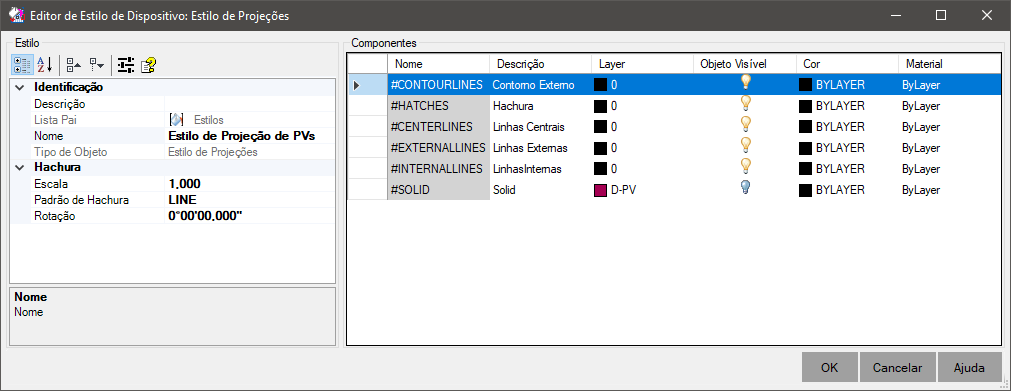Screen dimensions: 1011x391
Task: Click the layer color swatch of #CONTOURLINES
Action: point(600,85)
